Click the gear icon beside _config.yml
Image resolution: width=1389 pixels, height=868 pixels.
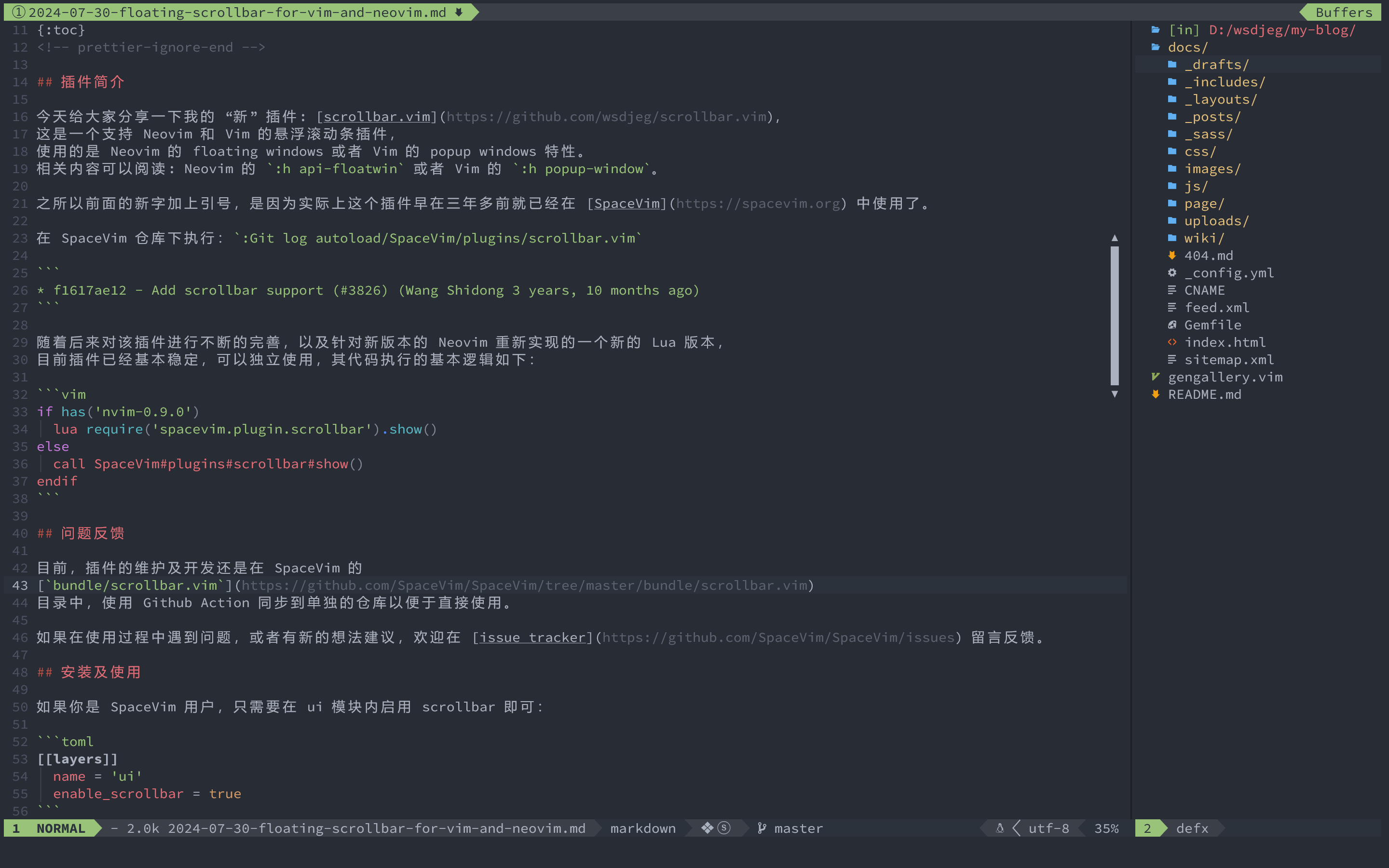point(1172,272)
